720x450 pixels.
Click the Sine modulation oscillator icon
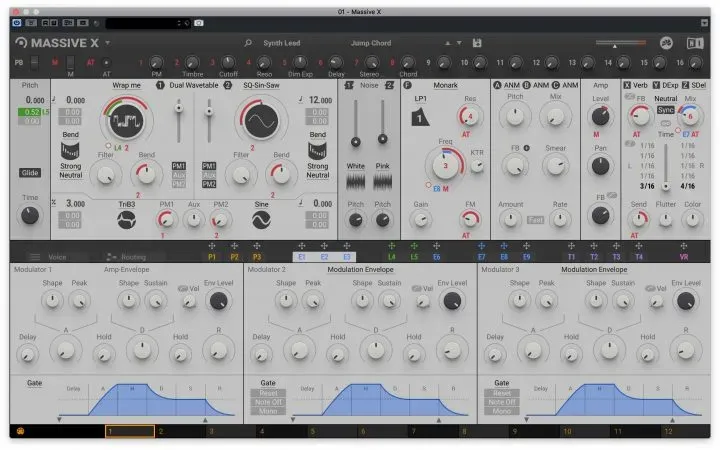[261, 220]
